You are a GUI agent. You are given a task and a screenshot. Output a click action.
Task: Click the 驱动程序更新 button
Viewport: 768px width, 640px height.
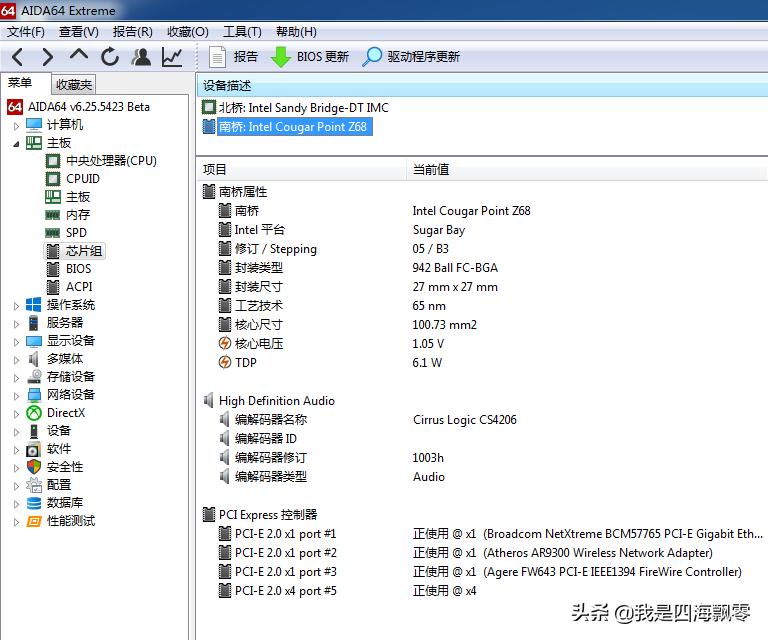(x=411, y=57)
